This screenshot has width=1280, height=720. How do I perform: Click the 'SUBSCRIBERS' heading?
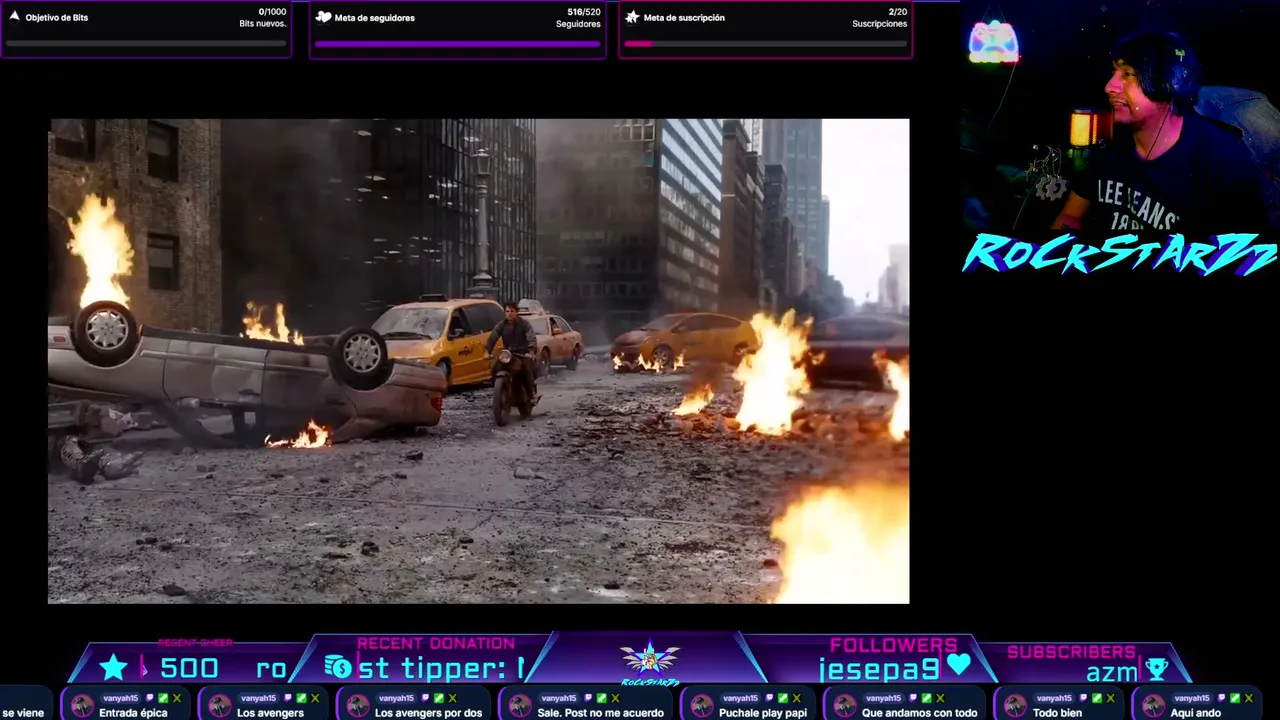click(x=1071, y=652)
